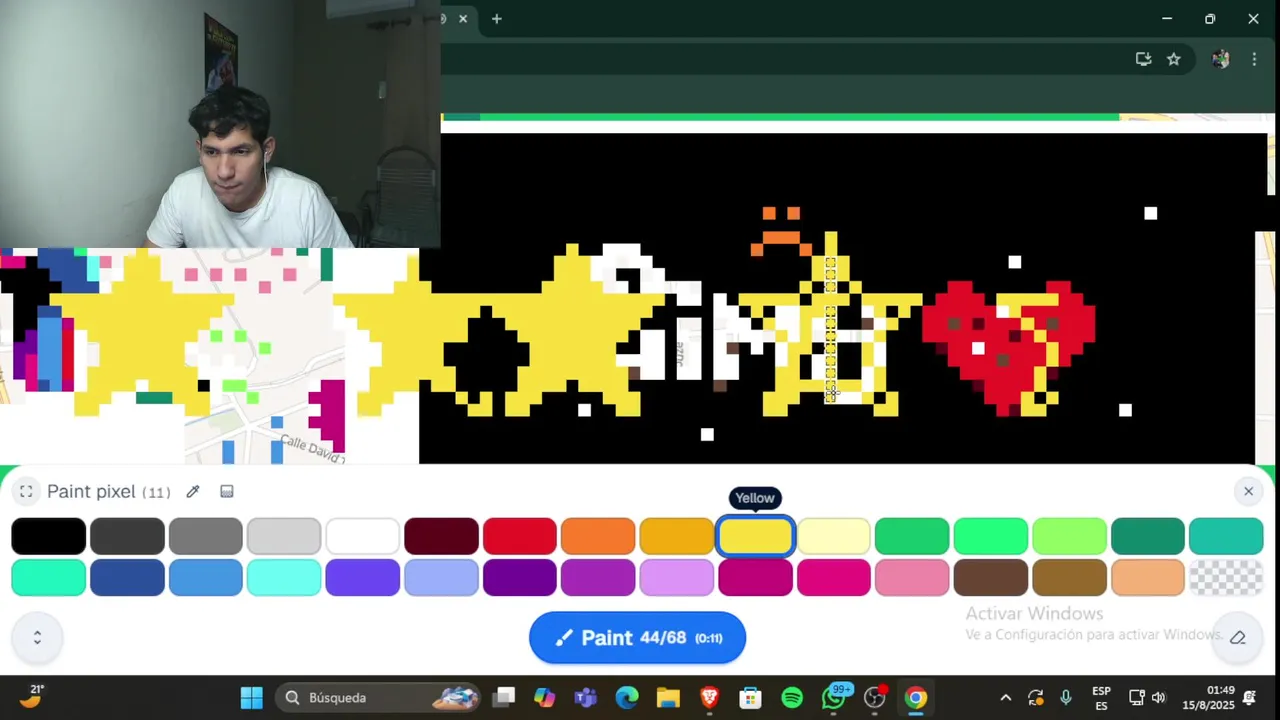
Task: Open Spotify from the taskbar
Action: [x=791, y=697]
